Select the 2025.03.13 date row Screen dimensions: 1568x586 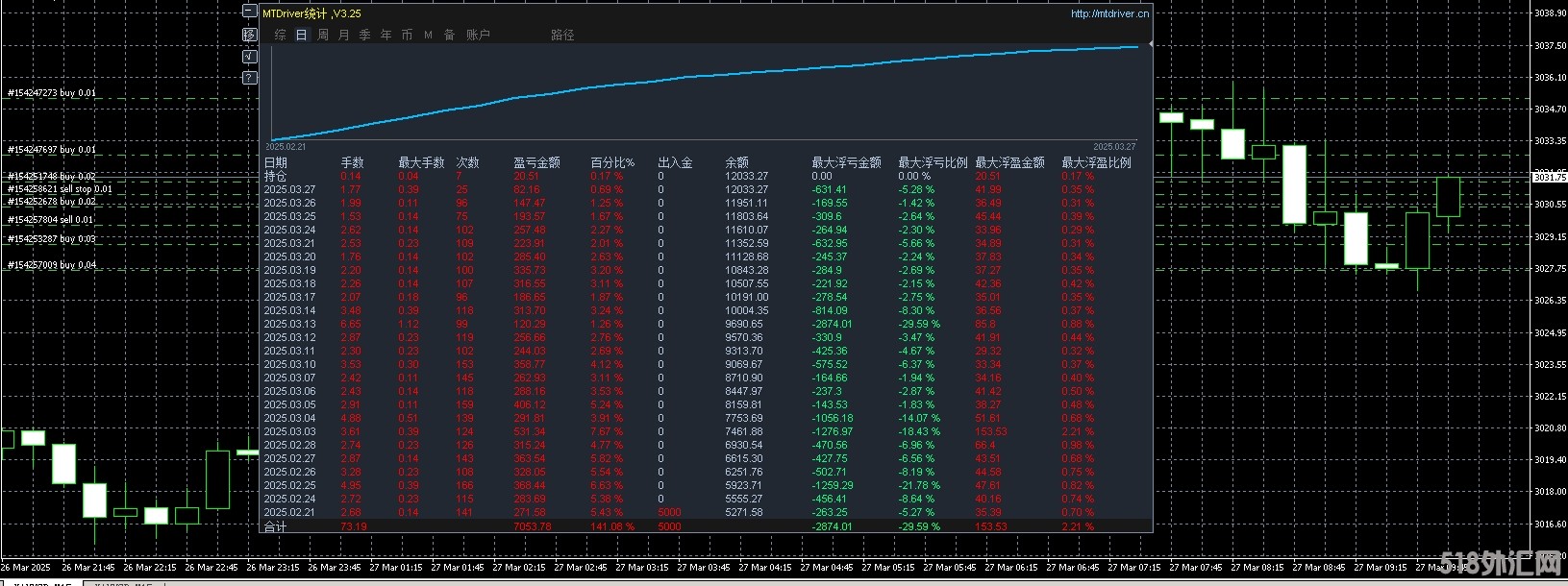707,324
